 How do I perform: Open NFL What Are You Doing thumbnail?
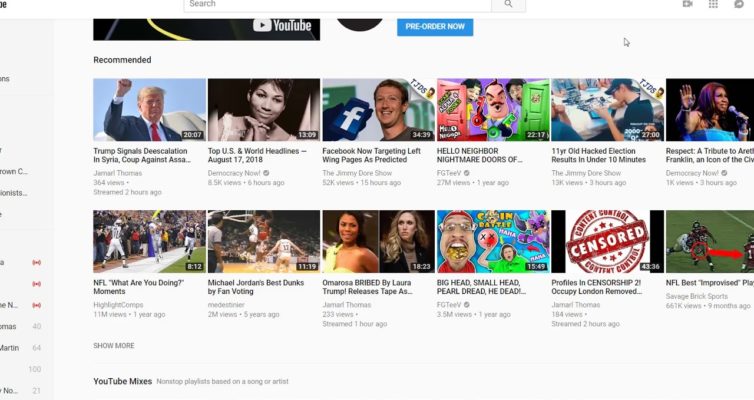pyautogui.click(x=149, y=241)
